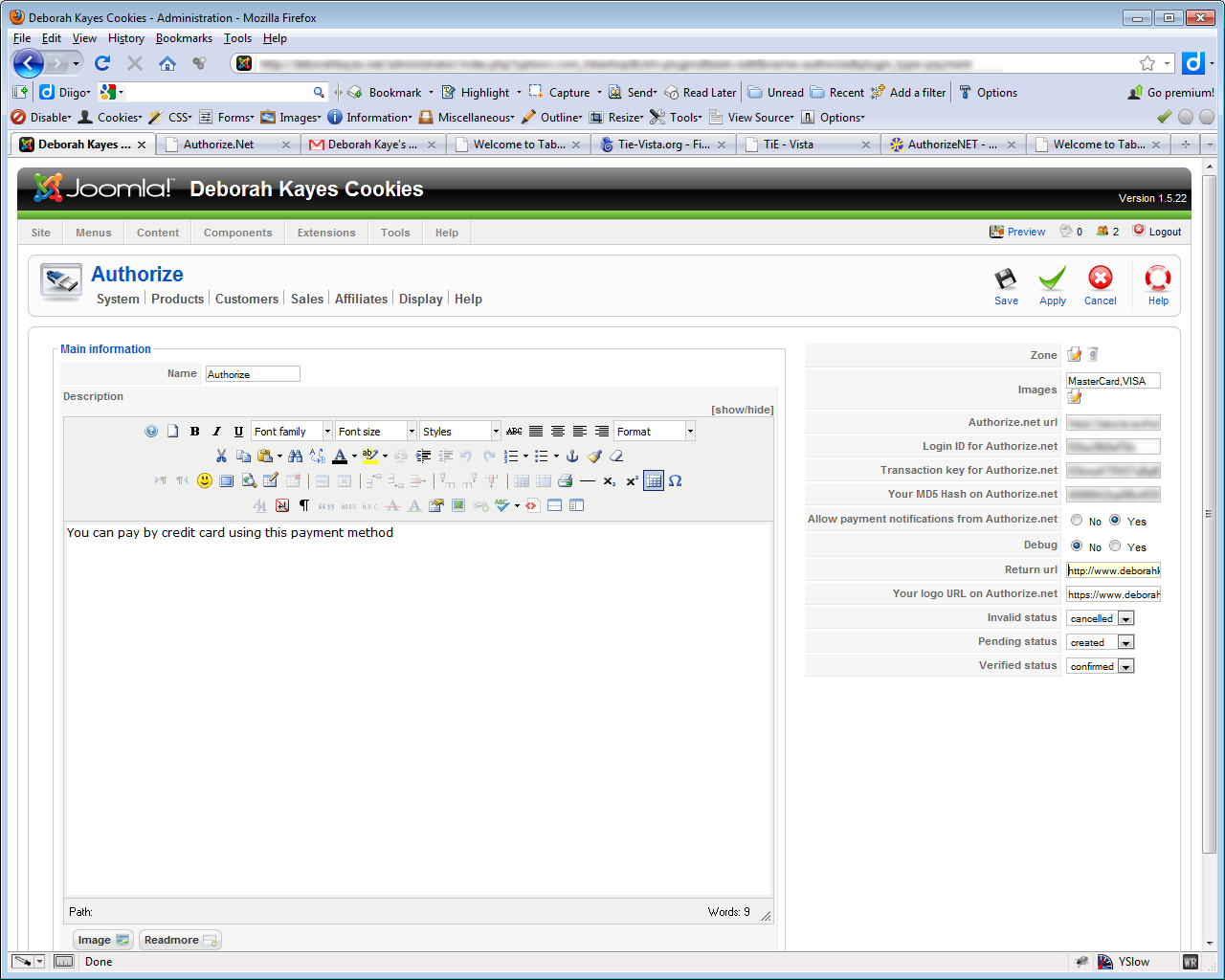Edit the Zone with the notepad icon

pyautogui.click(x=1075, y=355)
